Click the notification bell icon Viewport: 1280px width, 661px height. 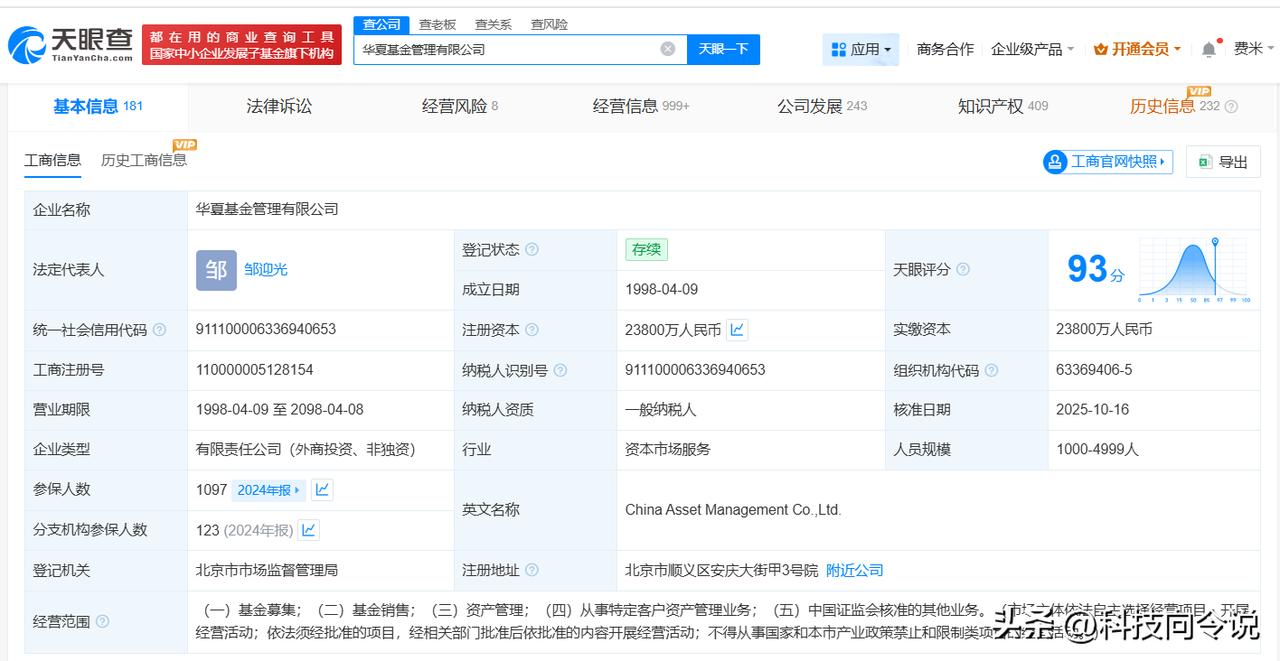1209,49
